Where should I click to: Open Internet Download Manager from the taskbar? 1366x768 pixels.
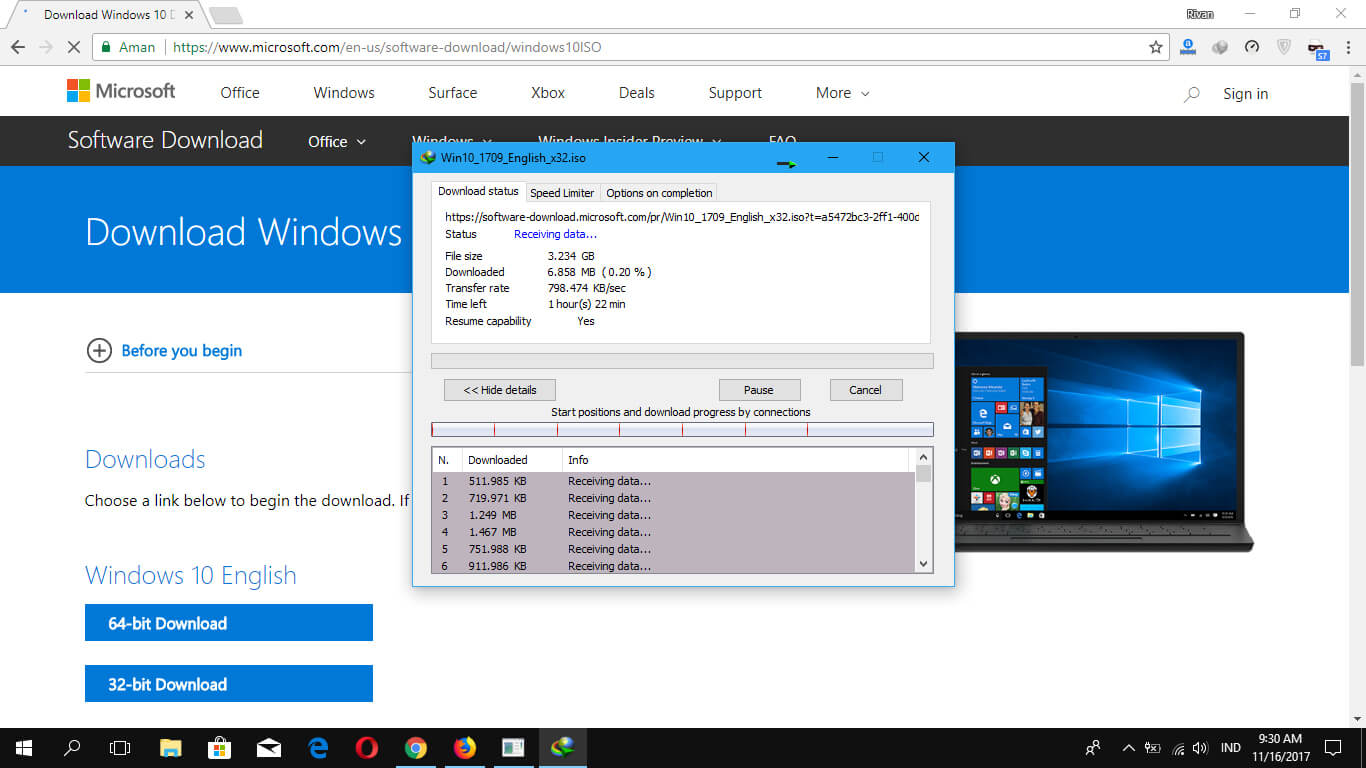pos(563,747)
